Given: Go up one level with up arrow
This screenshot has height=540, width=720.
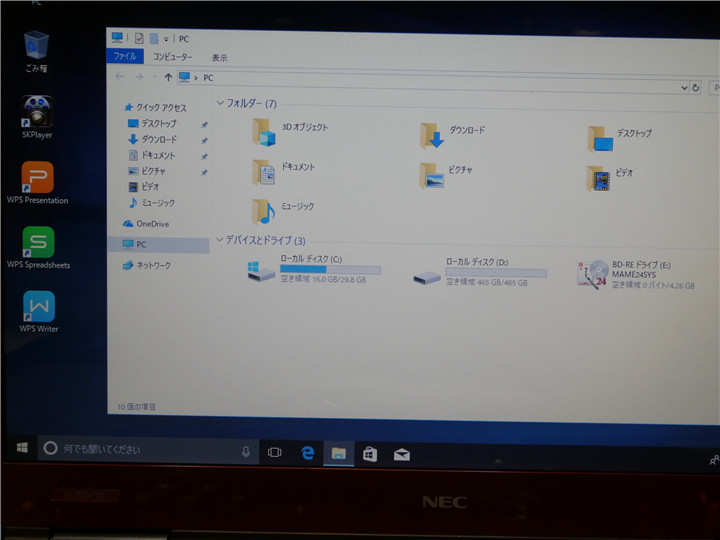Looking at the screenshot, I should click(168, 77).
